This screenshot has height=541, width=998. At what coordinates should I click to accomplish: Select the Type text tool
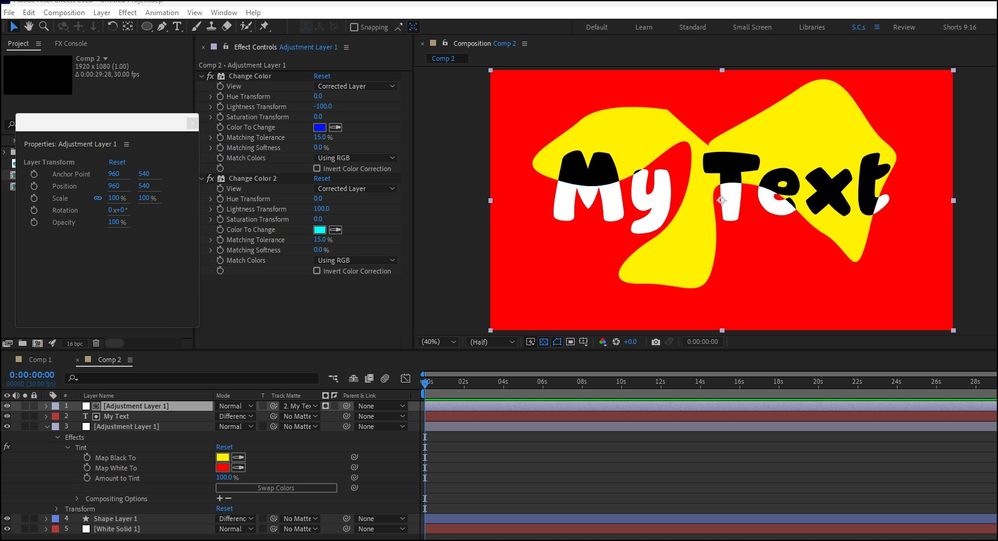pos(178,27)
